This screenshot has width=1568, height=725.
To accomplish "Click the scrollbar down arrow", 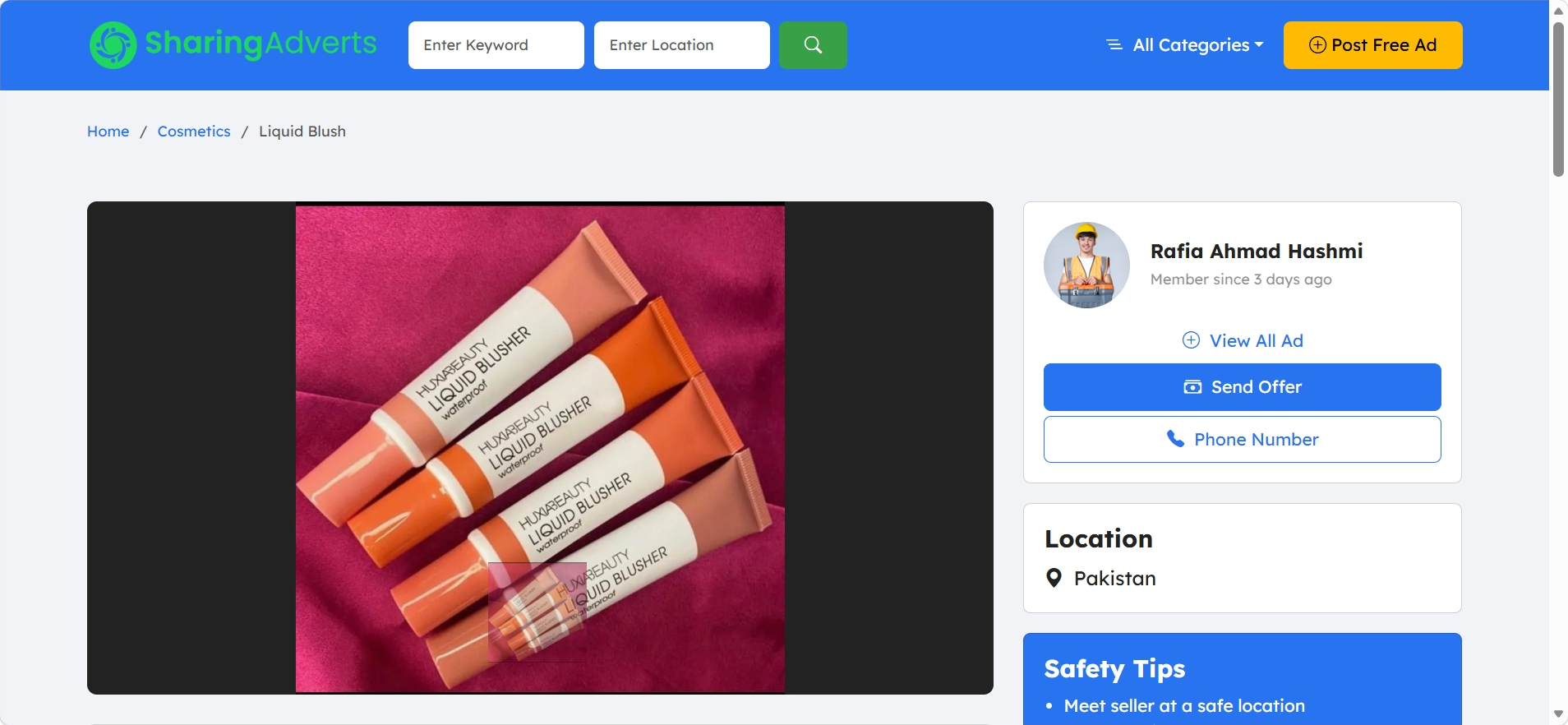I will click(x=1558, y=714).
